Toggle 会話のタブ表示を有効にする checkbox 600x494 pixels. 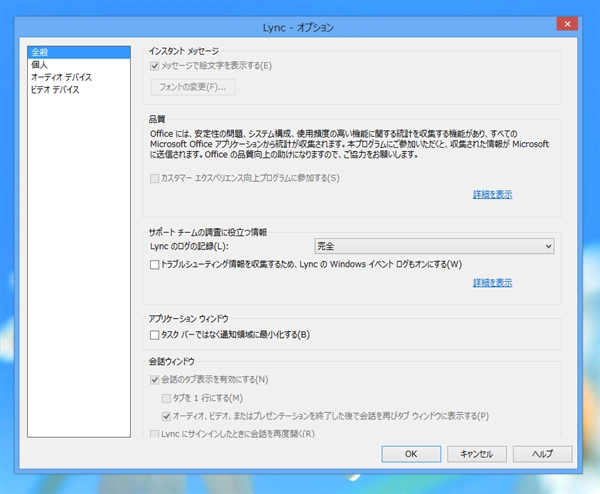pos(155,380)
